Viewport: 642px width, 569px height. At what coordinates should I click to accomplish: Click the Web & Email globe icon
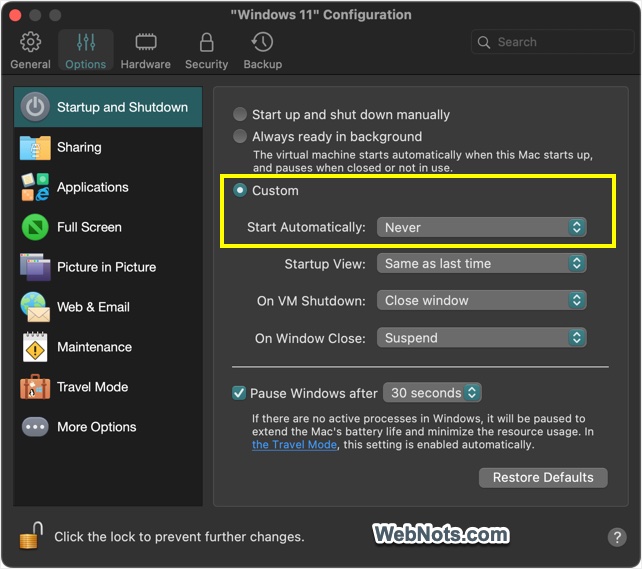[x=35, y=307]
